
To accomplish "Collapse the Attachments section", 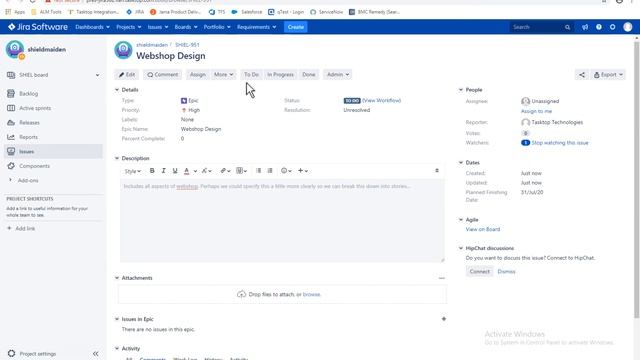I will click(117, 278).
